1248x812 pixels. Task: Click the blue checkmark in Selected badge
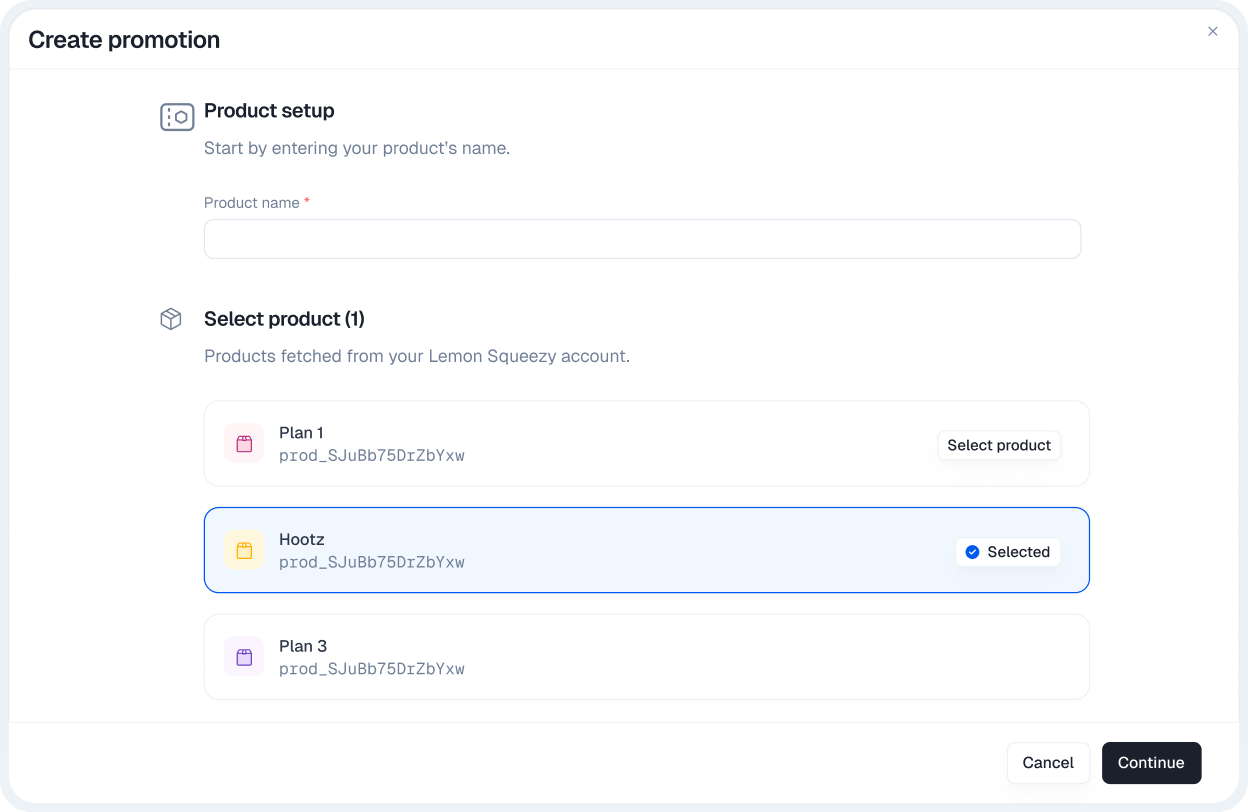click(x=972, y=552)
